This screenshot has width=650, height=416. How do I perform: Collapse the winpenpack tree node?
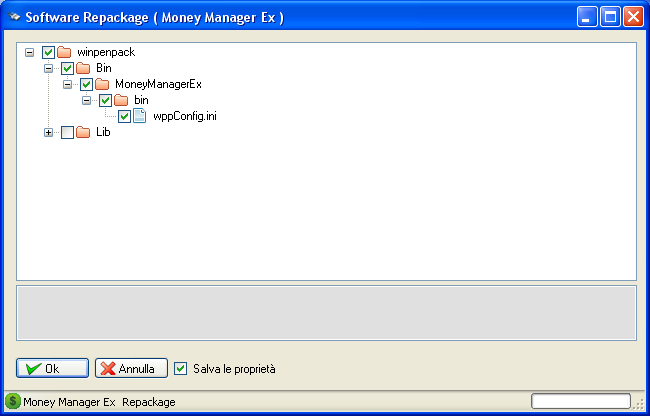coord(29,53)
